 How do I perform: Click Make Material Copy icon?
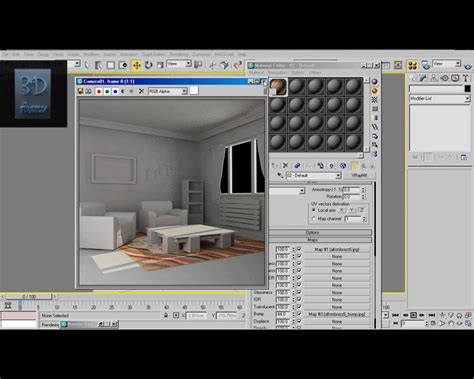297,165
